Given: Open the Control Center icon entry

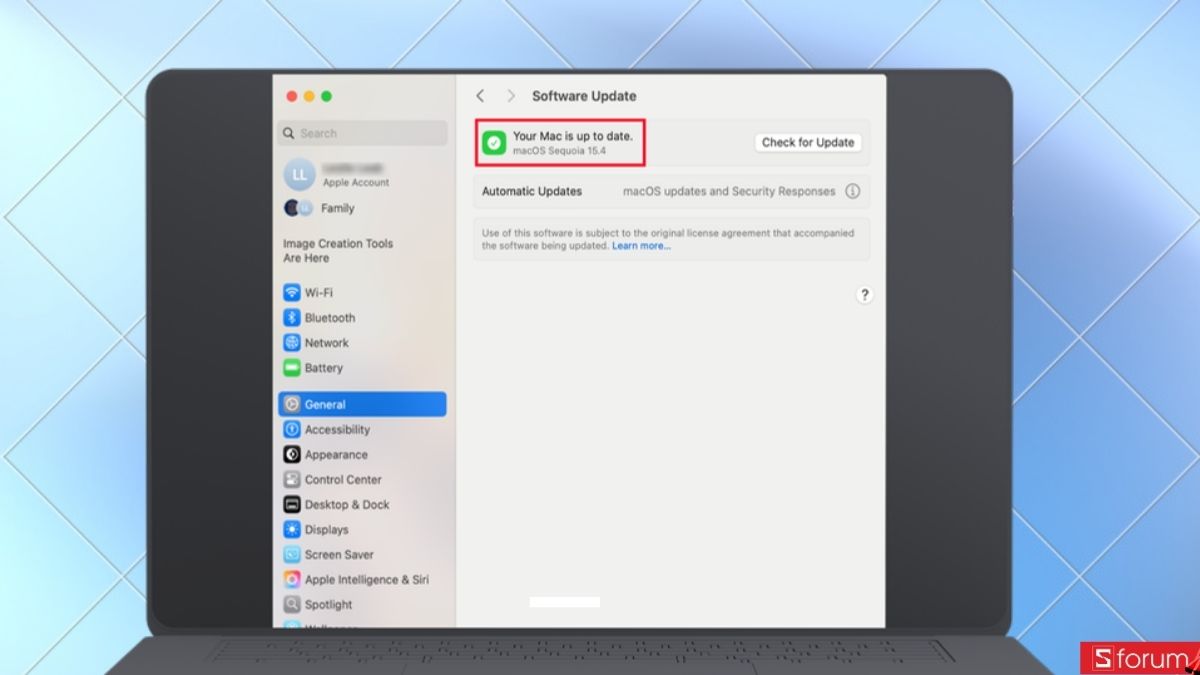Looking at the screenshot, I should point(291,479).
